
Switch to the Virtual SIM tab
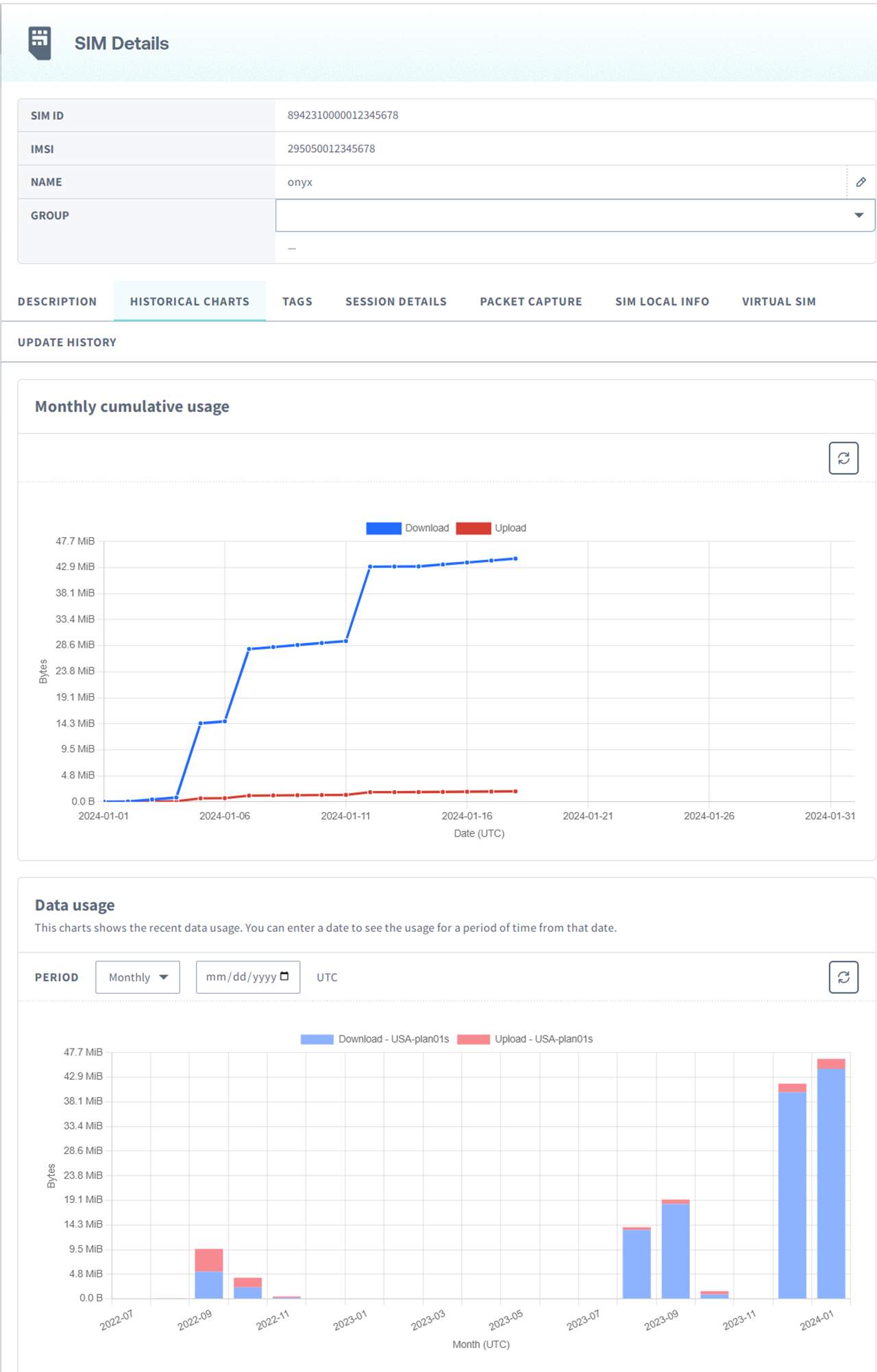pos(778,302)
